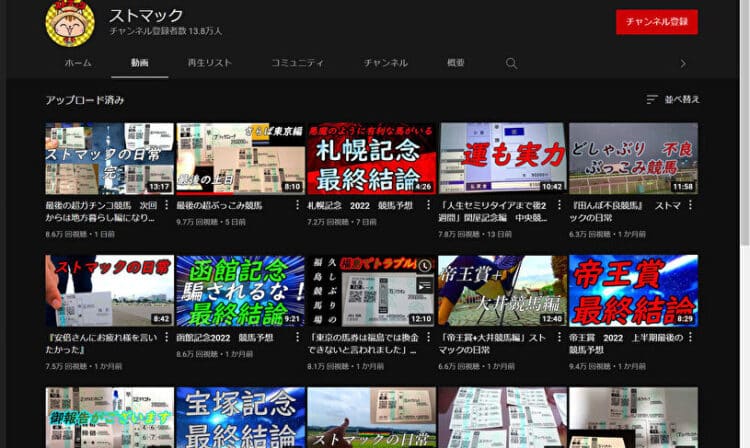
Task: Open the 函館記念 騙されるな thumbnail
Action: [x=241, y=291]
